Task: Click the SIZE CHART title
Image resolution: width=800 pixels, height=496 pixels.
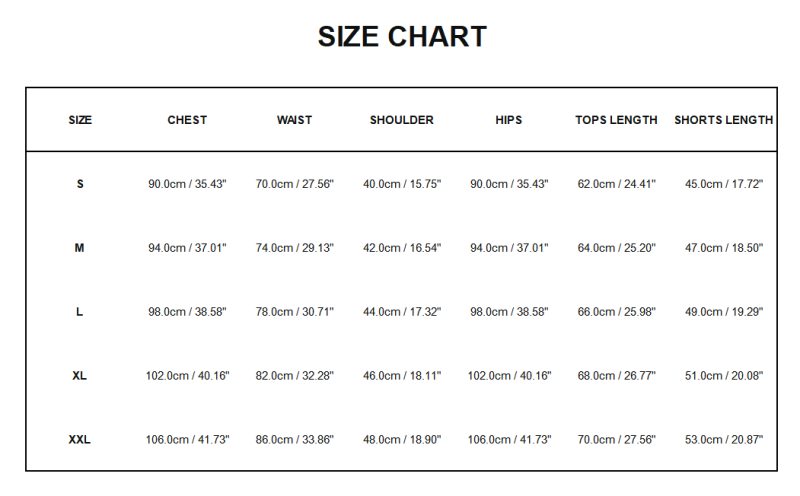Action: [x=402, y=37]
